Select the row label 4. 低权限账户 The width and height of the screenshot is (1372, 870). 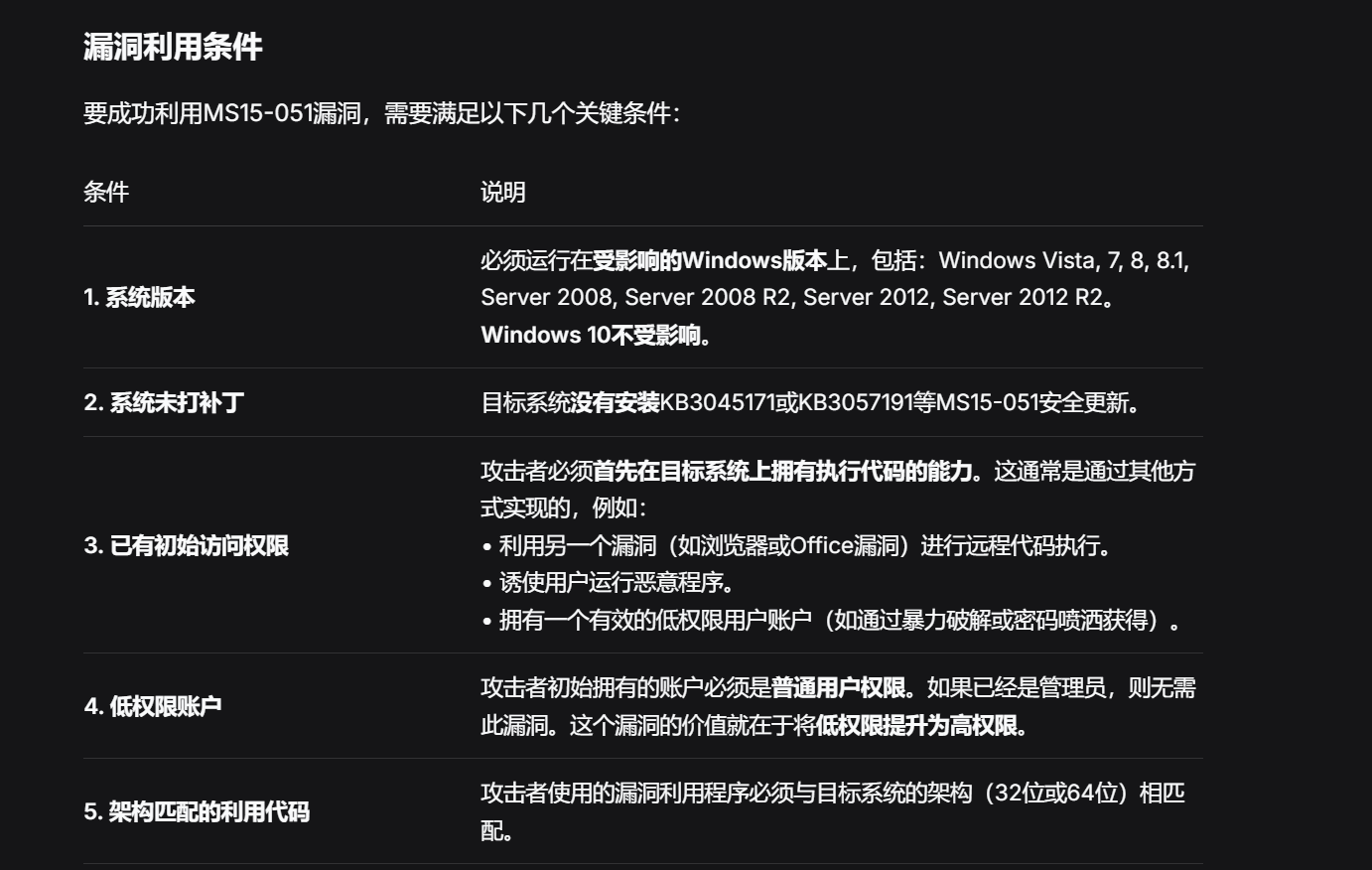(153, 706)
